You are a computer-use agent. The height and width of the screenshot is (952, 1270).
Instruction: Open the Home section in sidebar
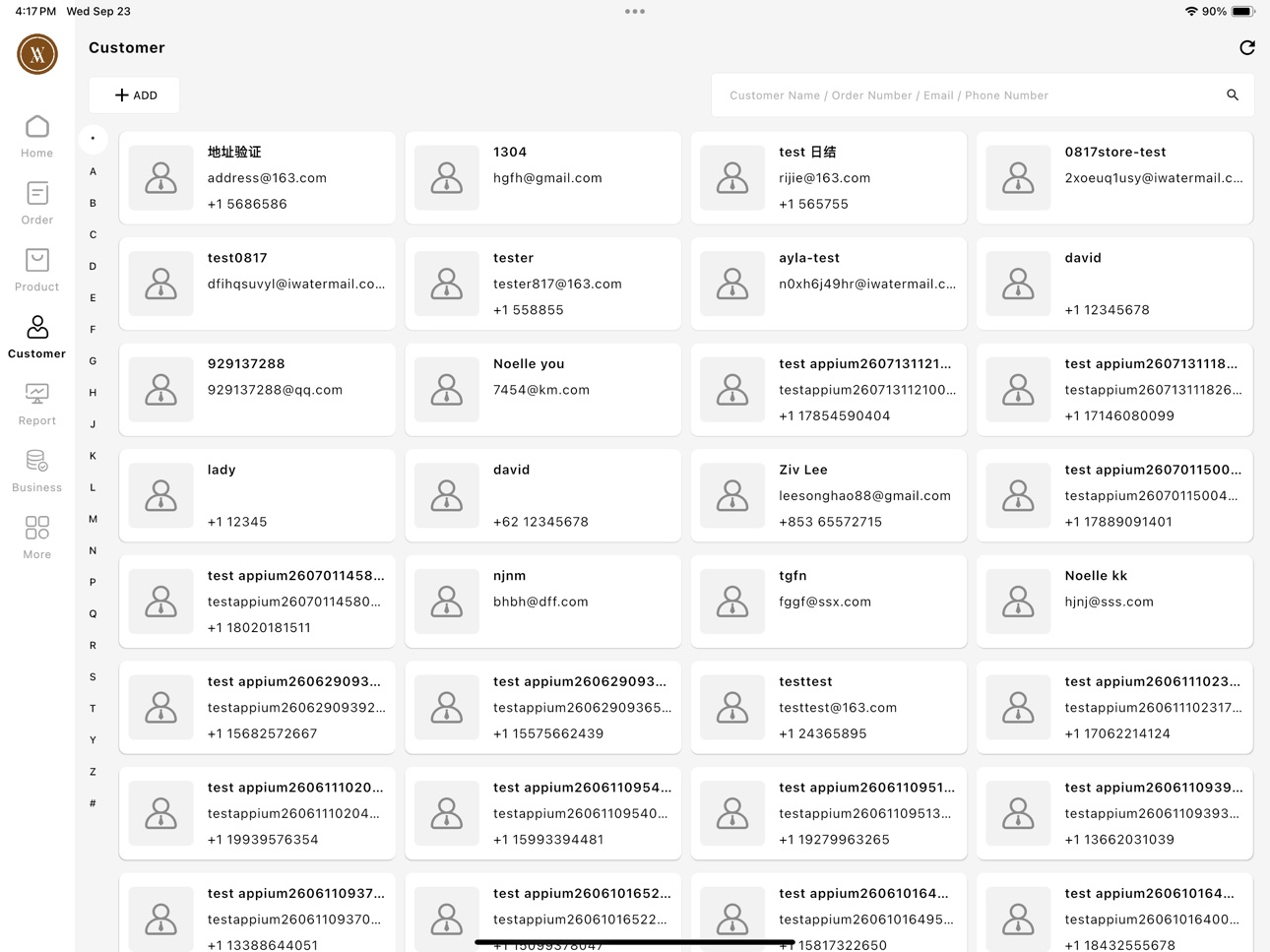click(37, 137)
